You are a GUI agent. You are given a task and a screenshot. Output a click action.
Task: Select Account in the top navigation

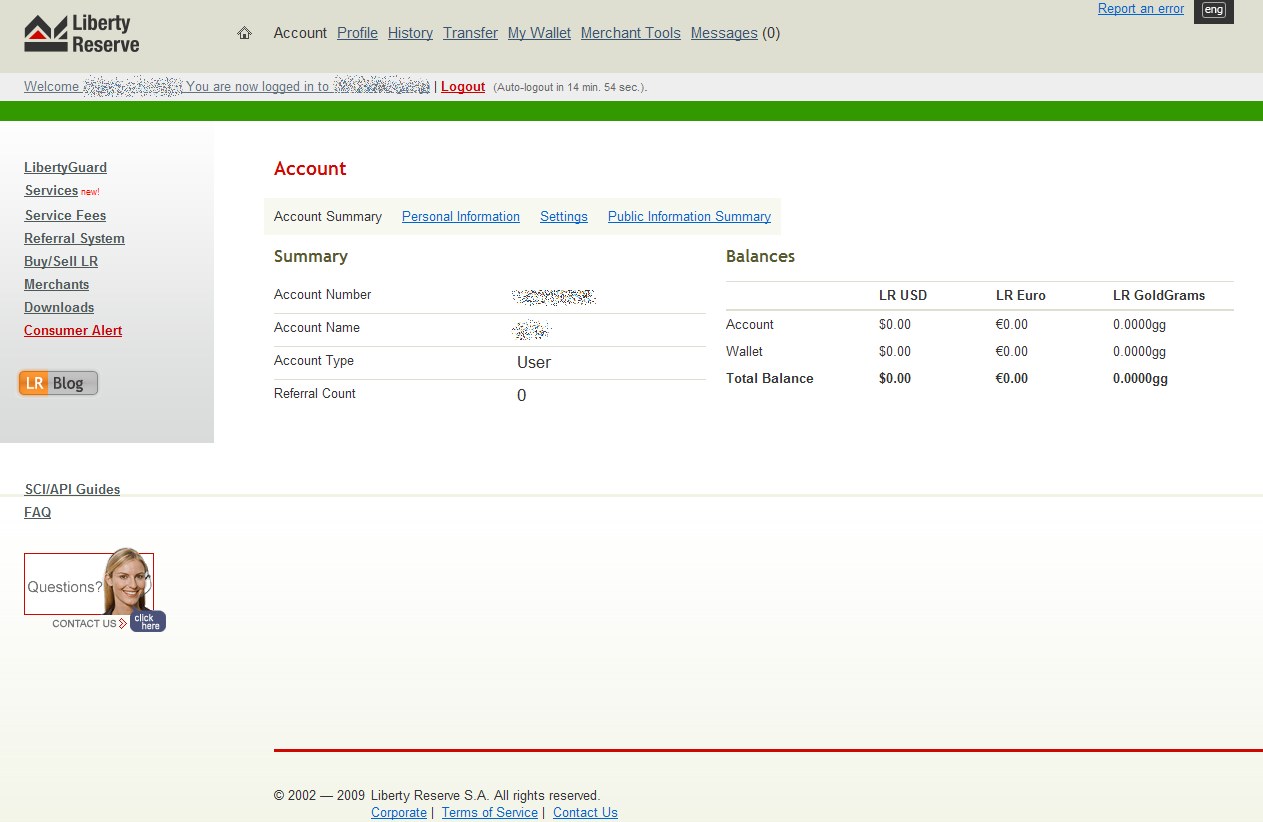(300, 33)
